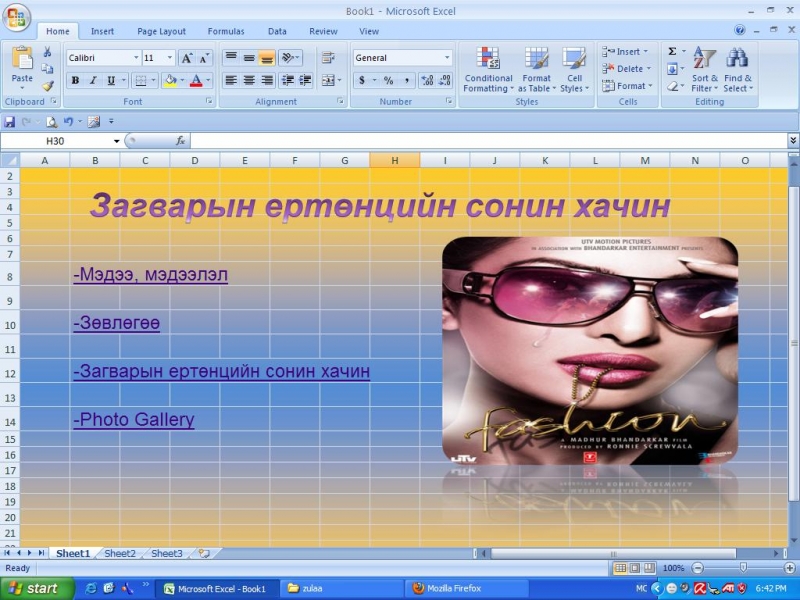Expand the Format cells dropdown
800x600 pixels.
tap(651, 86)
